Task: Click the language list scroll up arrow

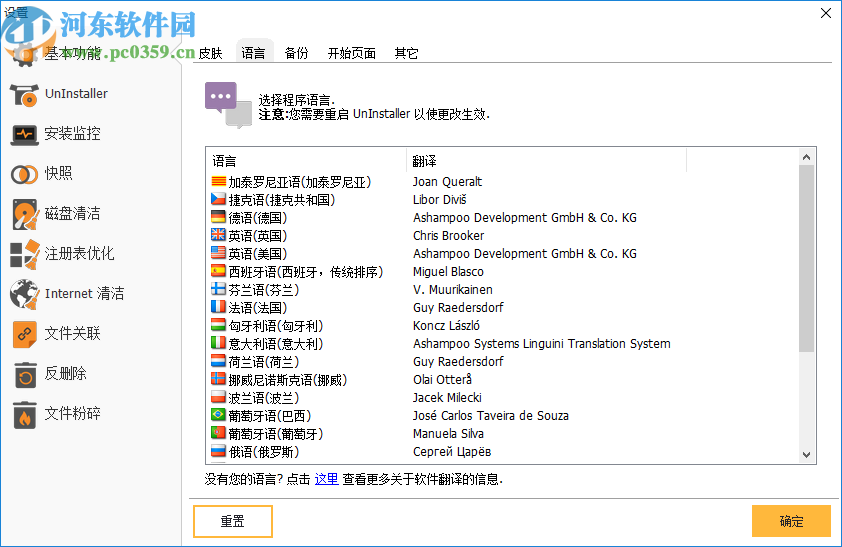Action: [806, 157]
